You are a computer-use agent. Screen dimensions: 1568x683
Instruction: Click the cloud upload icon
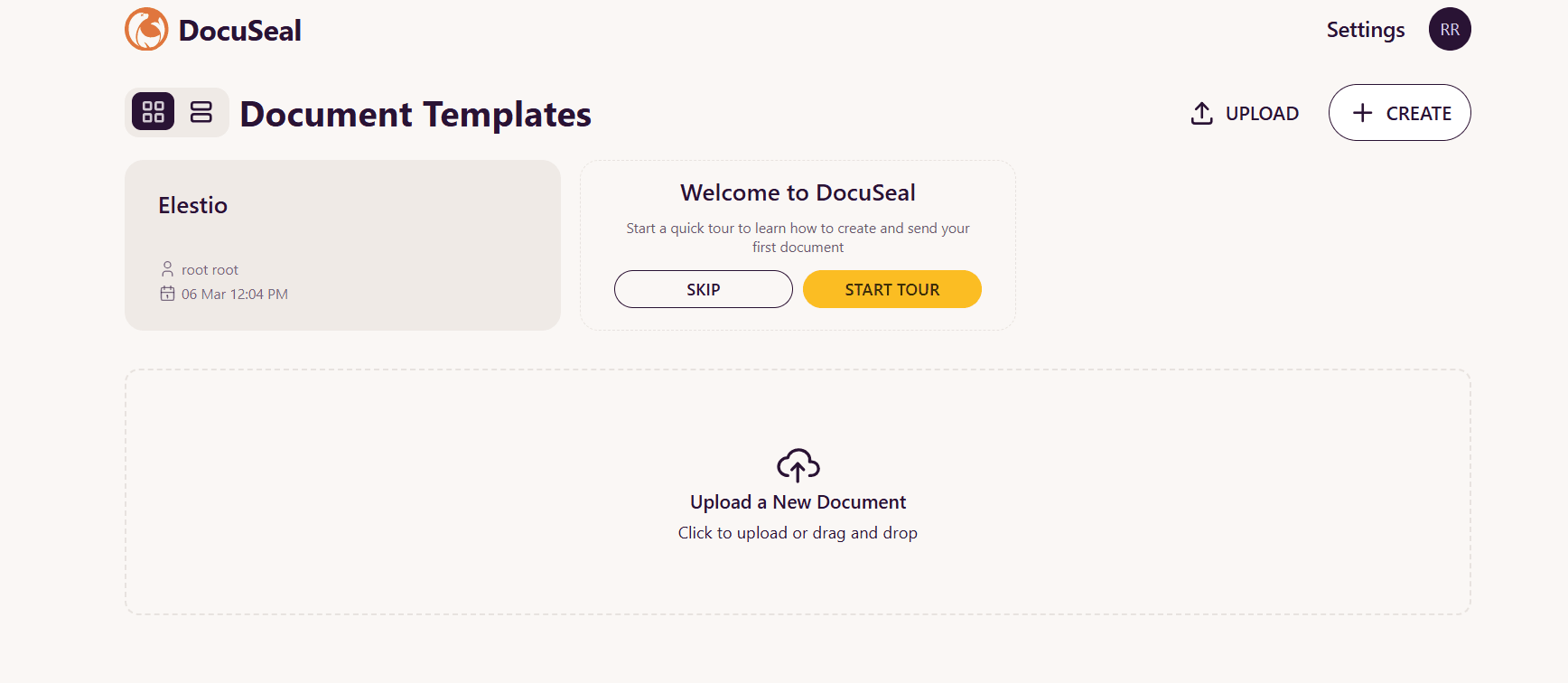[798, 465]
